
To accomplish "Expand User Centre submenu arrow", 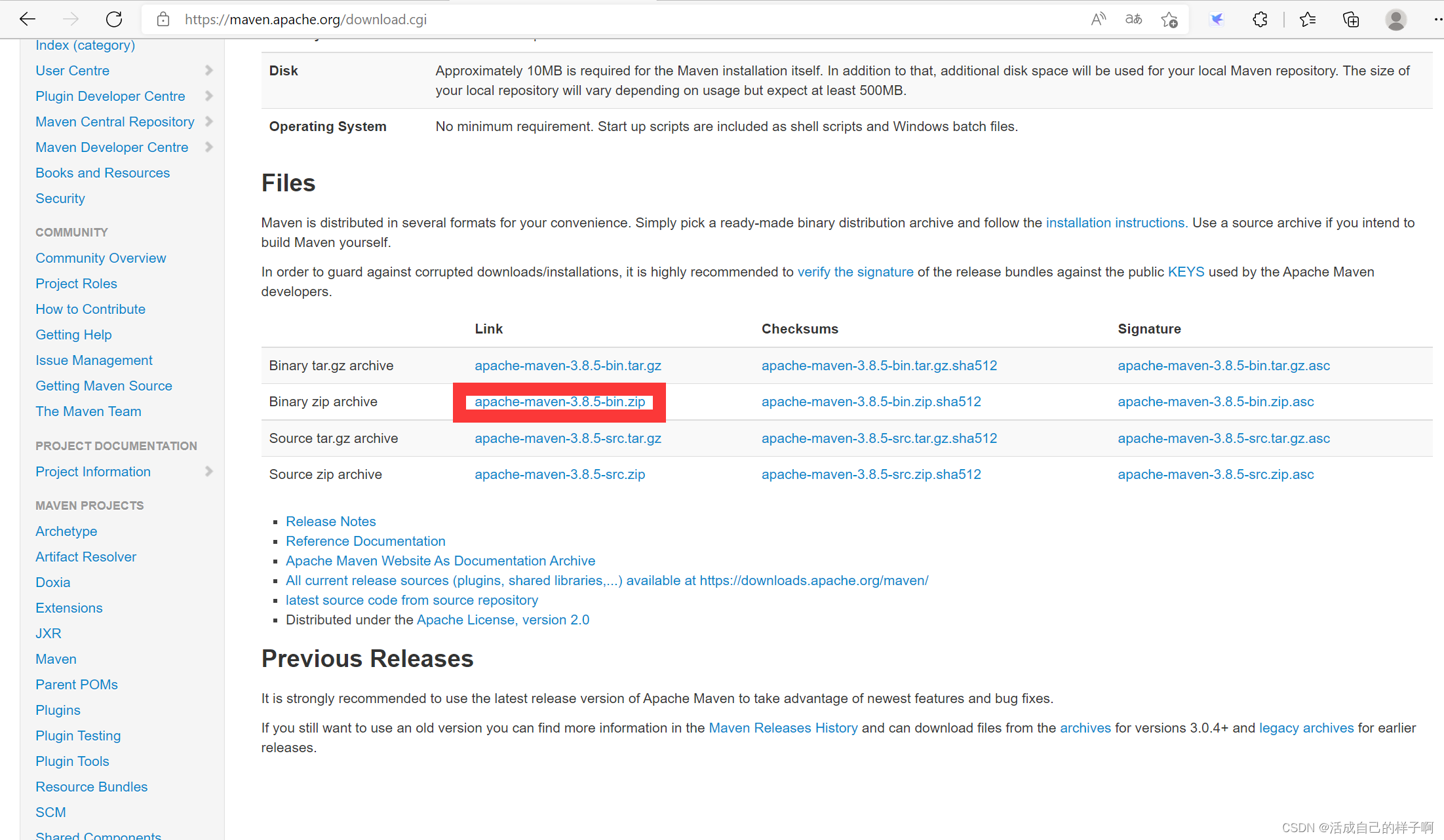I will coord(208,70).
